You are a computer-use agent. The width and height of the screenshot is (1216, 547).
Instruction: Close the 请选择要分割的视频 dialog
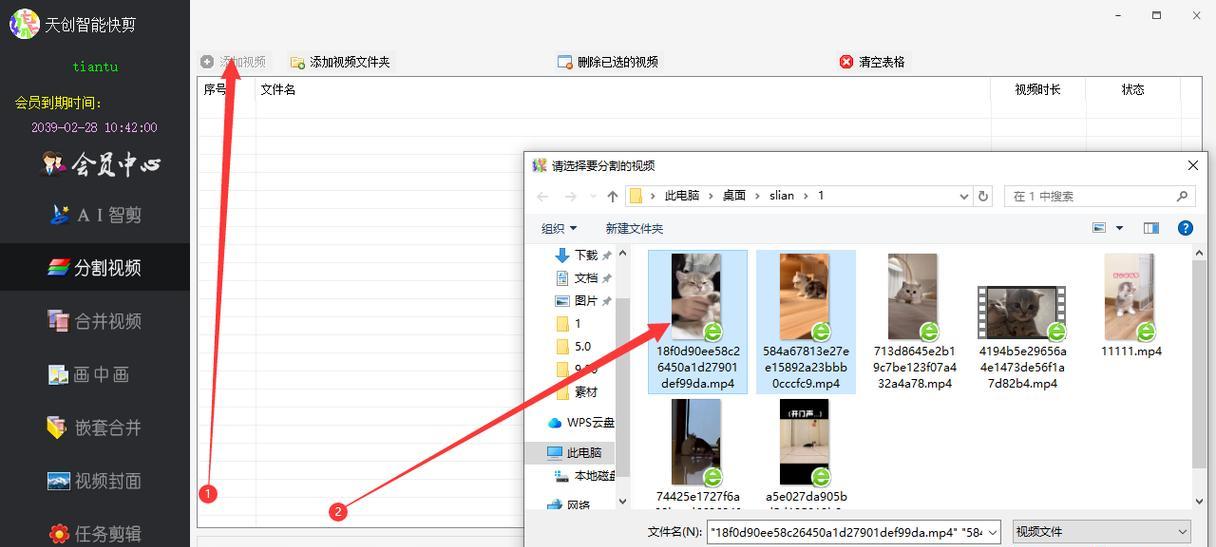[x=1192, y=165]
